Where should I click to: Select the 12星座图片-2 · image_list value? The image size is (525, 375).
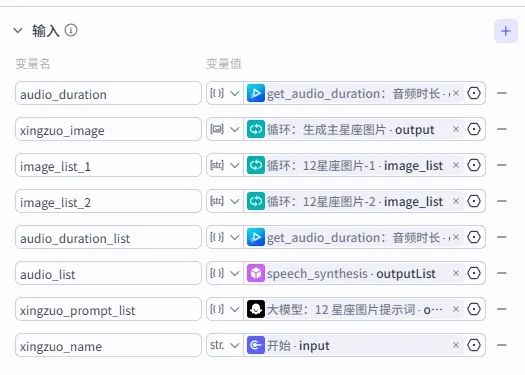[x=355, y=202]
